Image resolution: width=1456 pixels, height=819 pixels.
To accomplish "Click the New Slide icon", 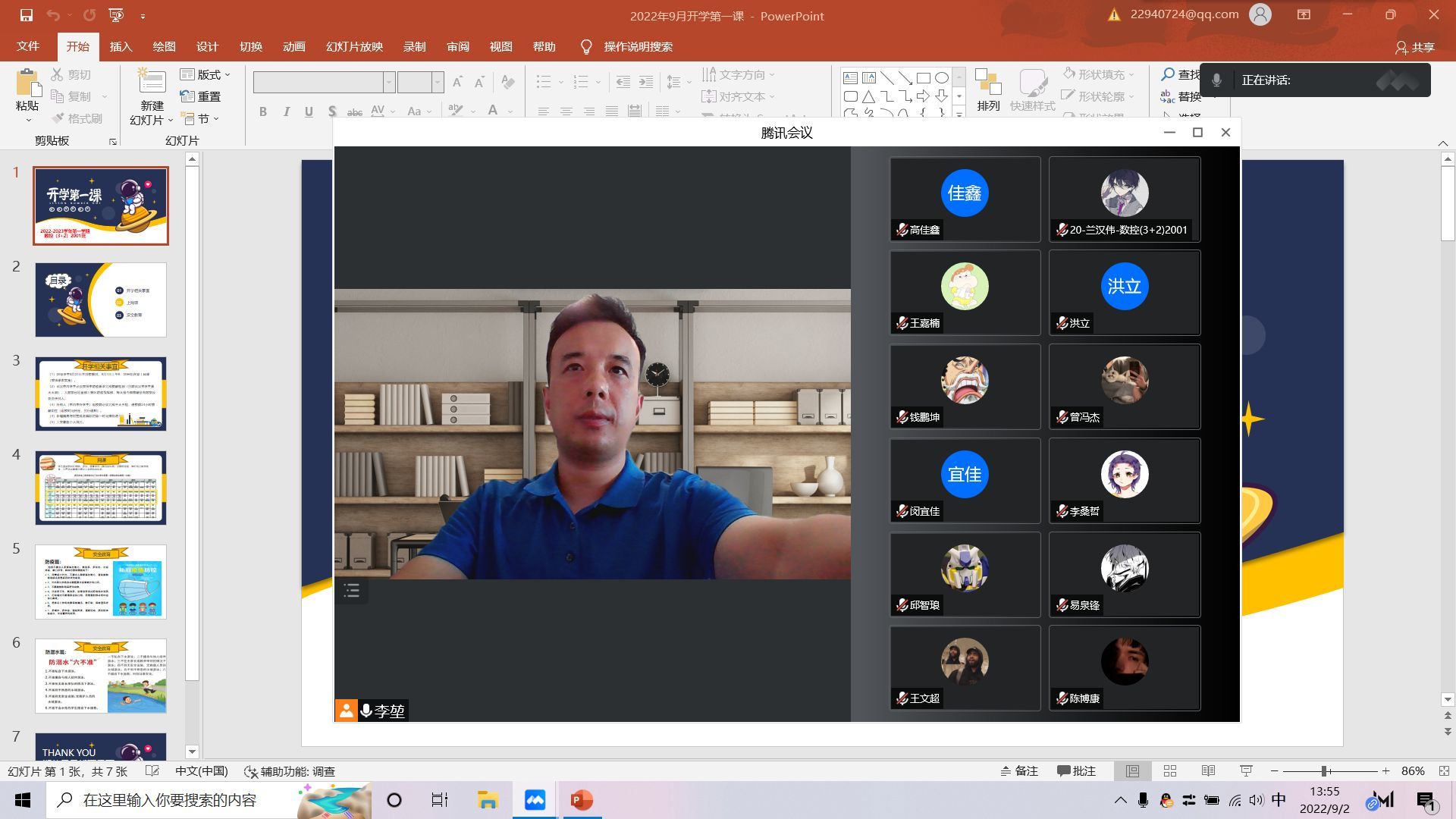I will [152, 82].
